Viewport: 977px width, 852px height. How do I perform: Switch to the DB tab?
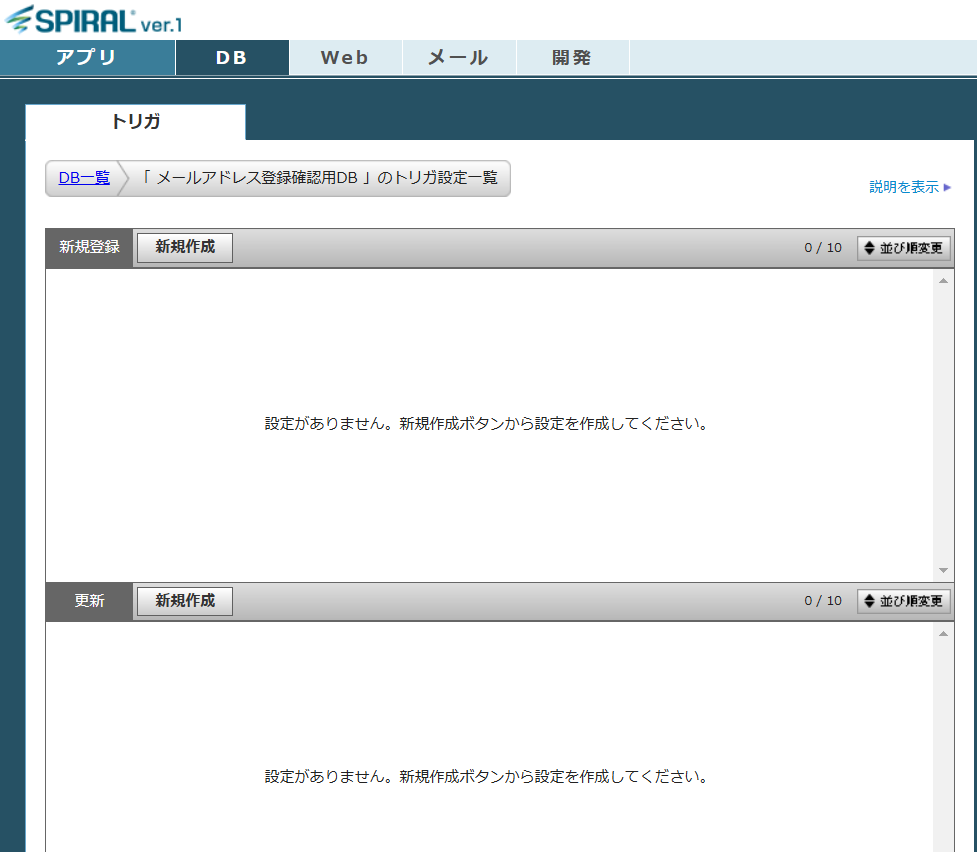pos(232,58)
